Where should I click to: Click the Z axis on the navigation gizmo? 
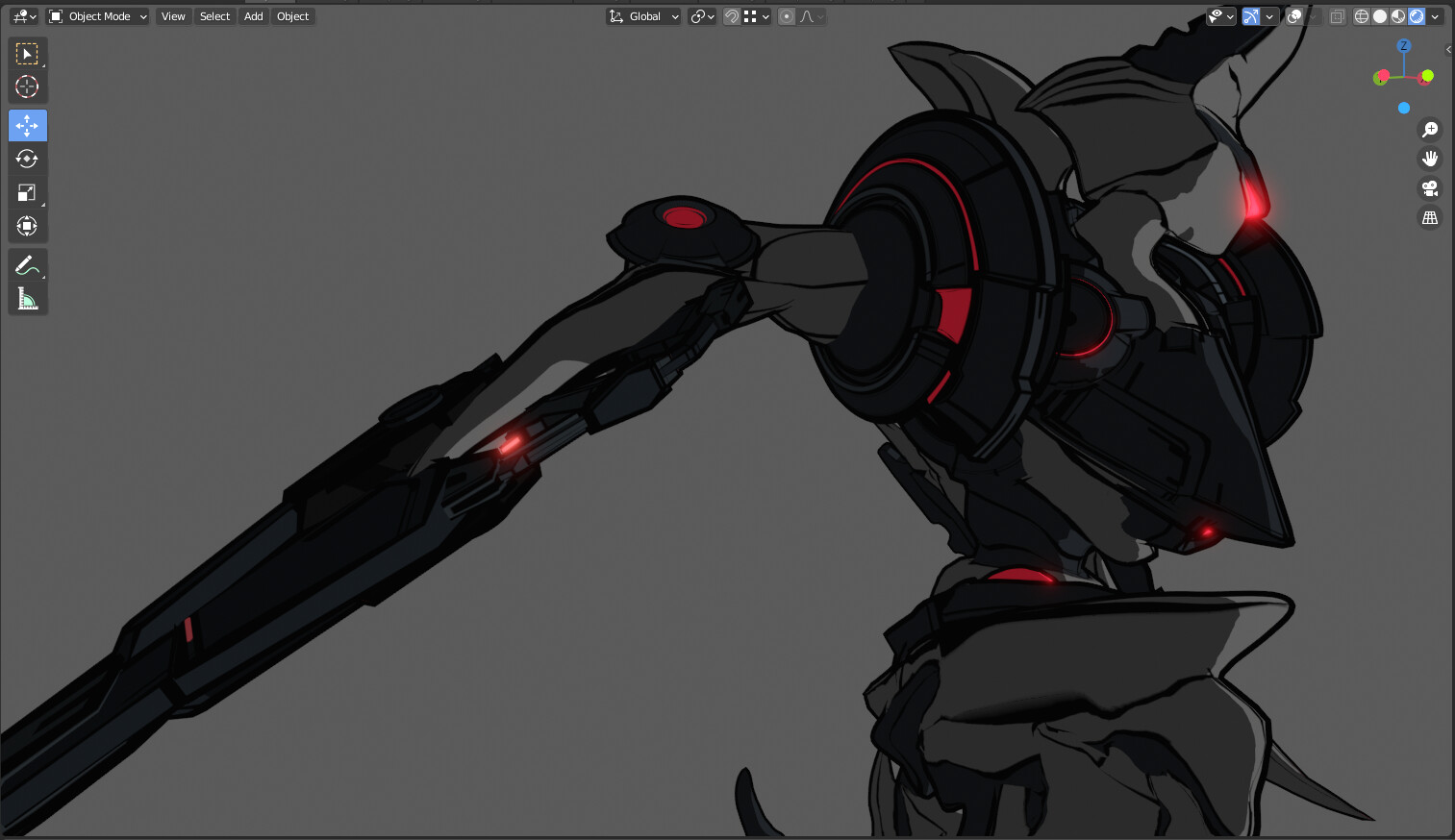(1404, 45)
